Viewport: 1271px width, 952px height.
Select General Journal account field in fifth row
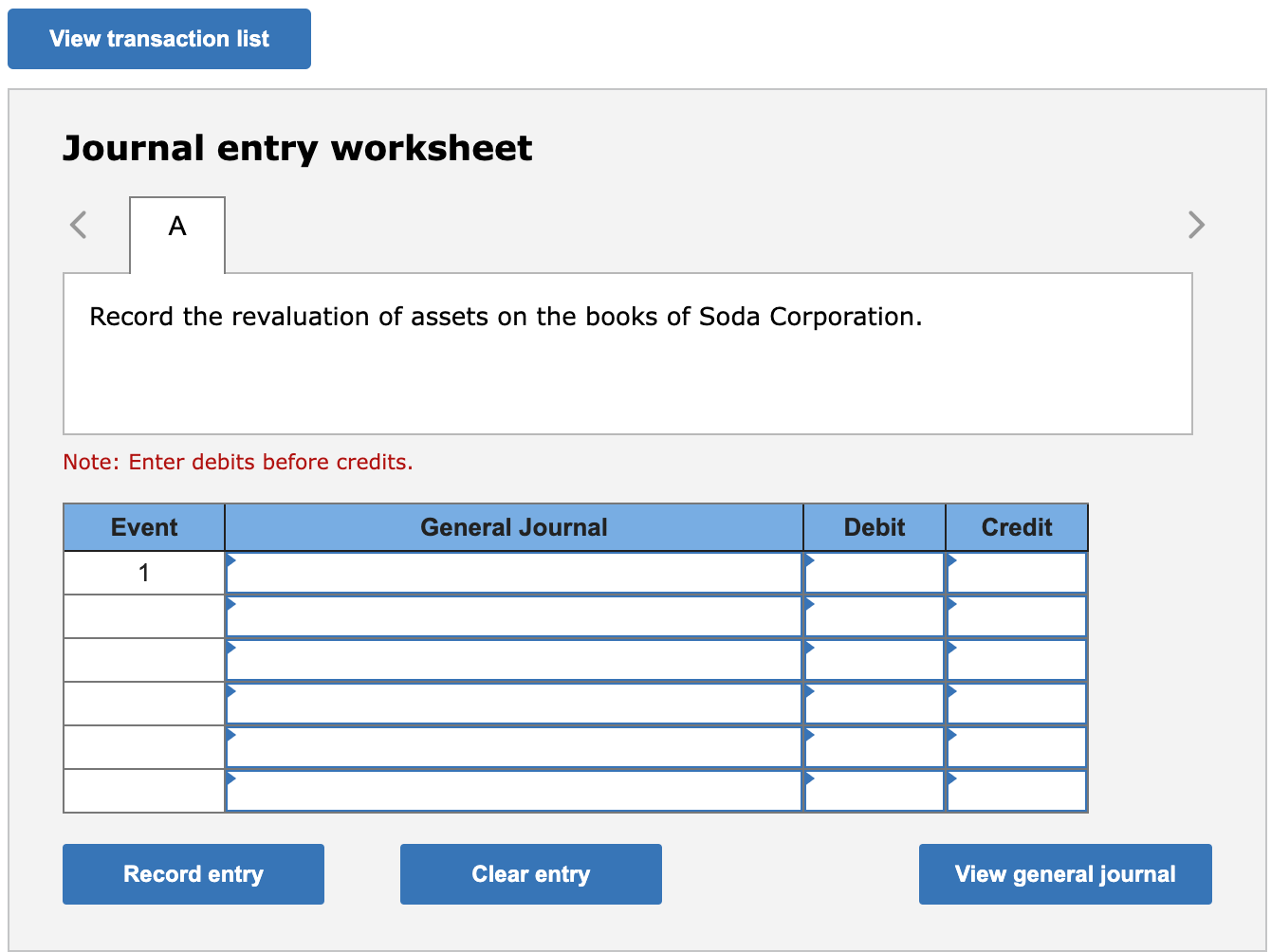514,747
